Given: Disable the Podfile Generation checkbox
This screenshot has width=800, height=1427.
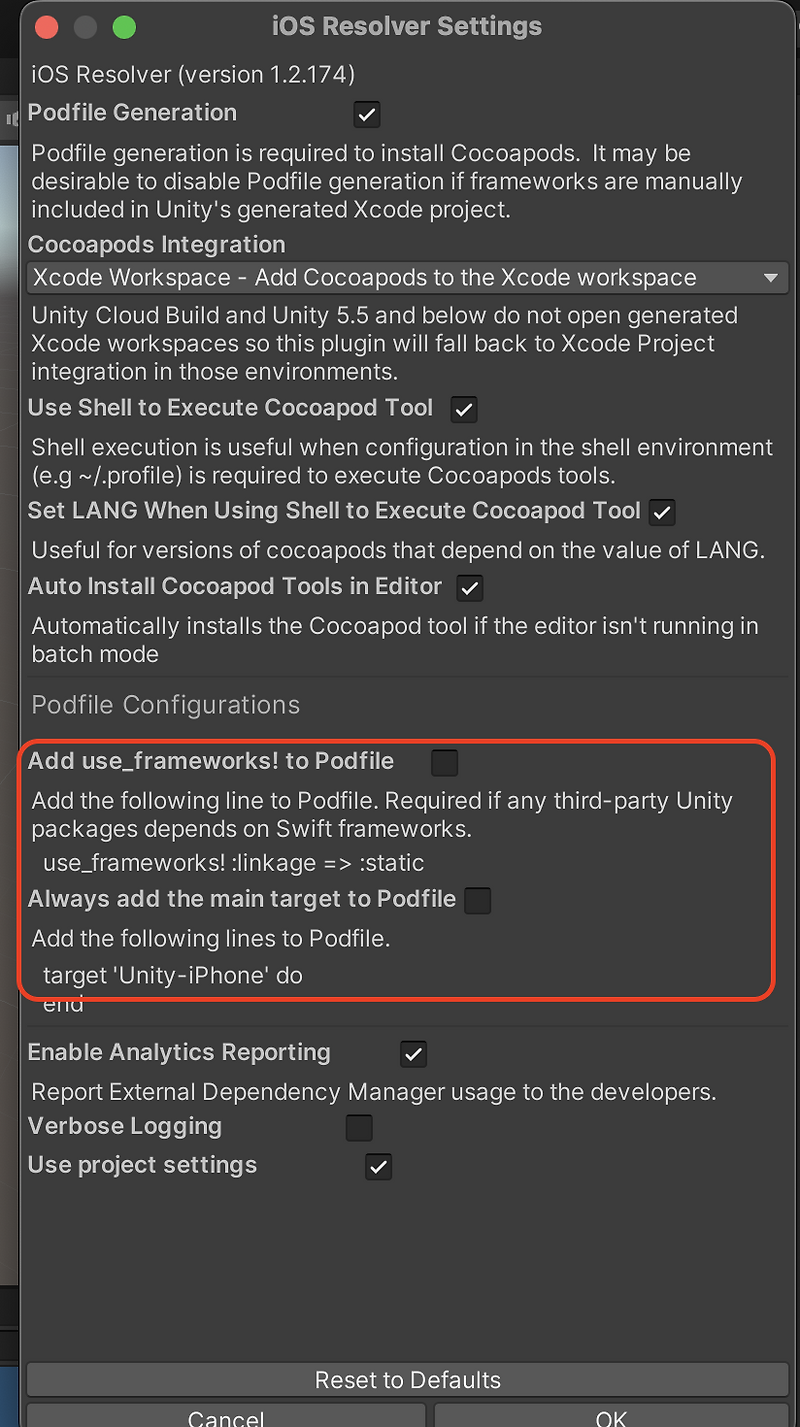Looking at the screenshot, I should (x=366, y=114).
